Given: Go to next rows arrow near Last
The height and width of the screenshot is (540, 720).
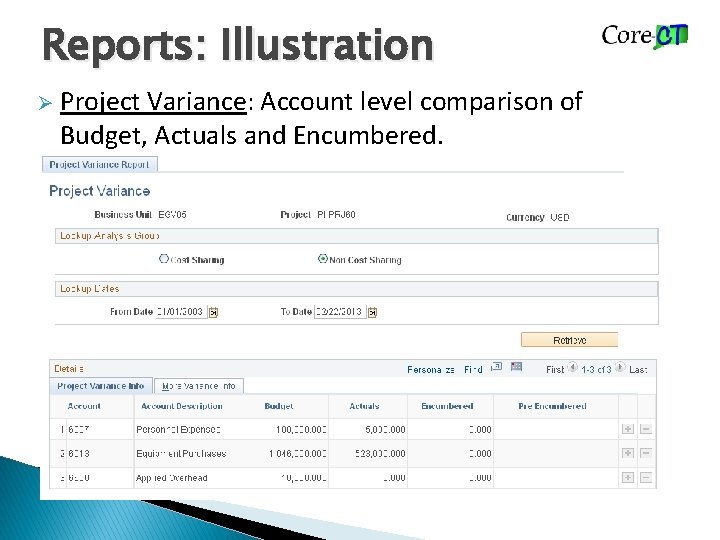Looking at the screenshot, I should point(620,367).
